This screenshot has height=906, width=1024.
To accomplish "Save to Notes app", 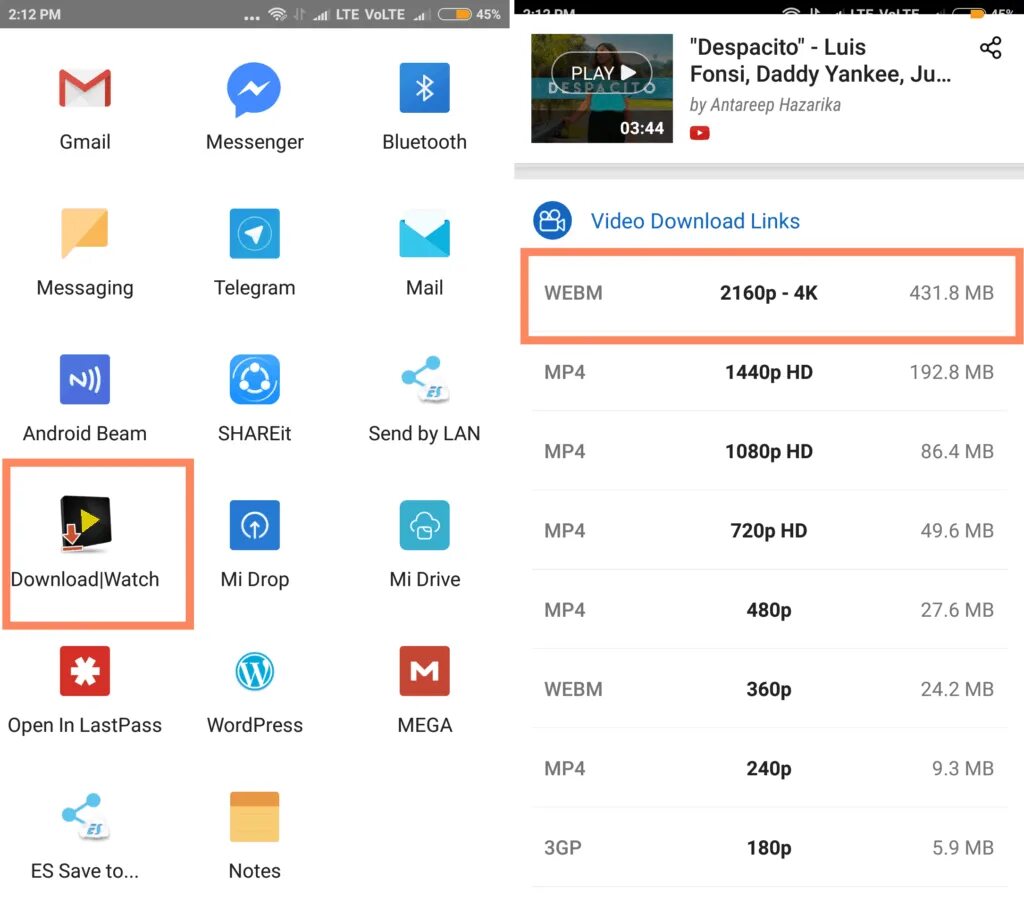I will (x=255, y=817).
